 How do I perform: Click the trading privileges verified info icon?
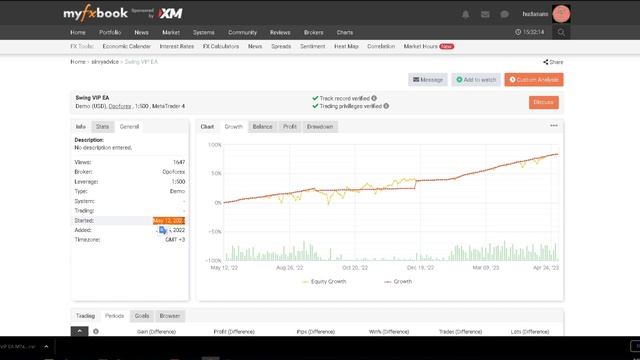click(386, 106)
